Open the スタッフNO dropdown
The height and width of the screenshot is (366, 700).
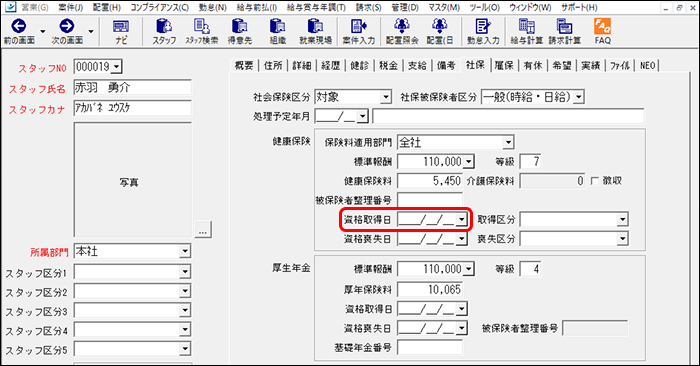[x=117, y=67]
